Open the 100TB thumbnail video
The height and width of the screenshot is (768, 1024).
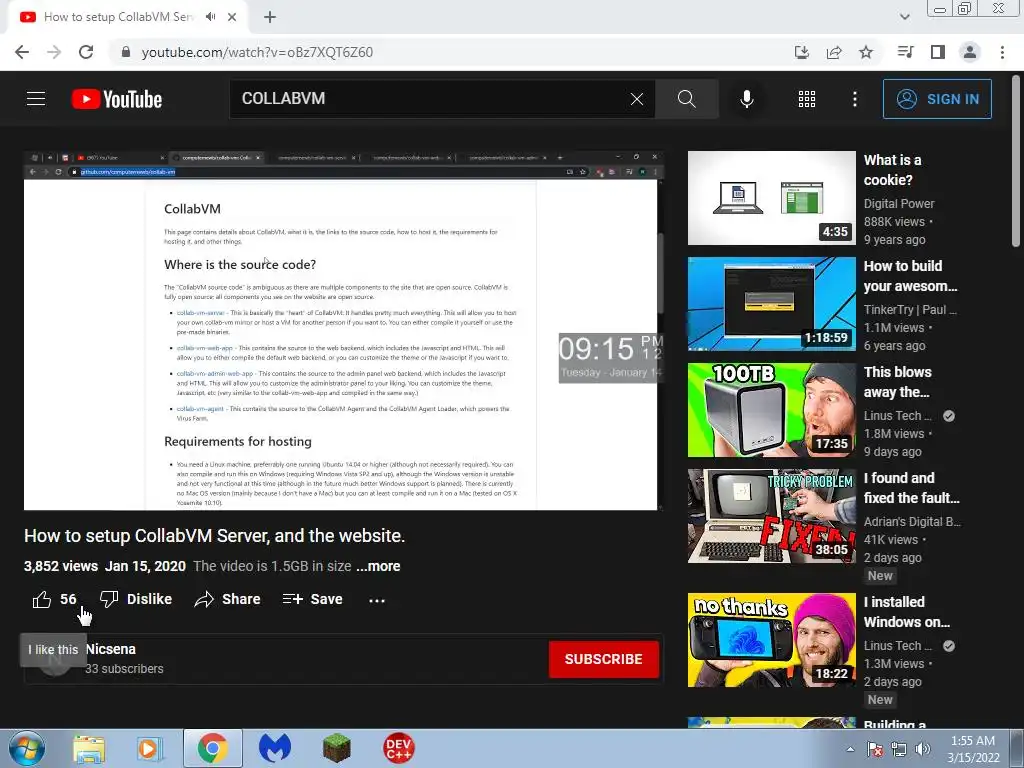[x=772, y=409]
